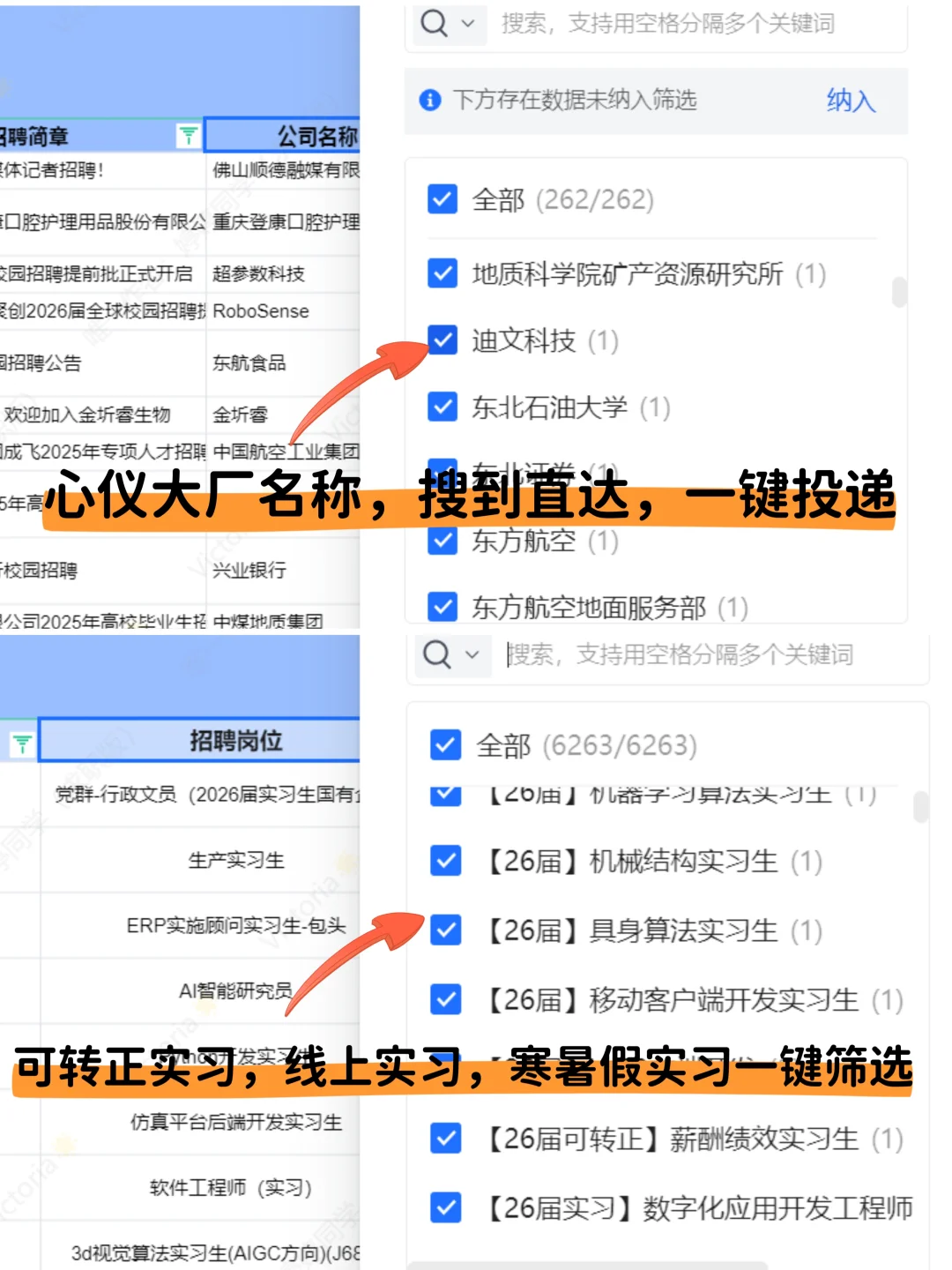The width and height of the screenshot is (952, 1270).
Task: Click the magnifier icon in the lower search box
Action: [x=436, y=655]
